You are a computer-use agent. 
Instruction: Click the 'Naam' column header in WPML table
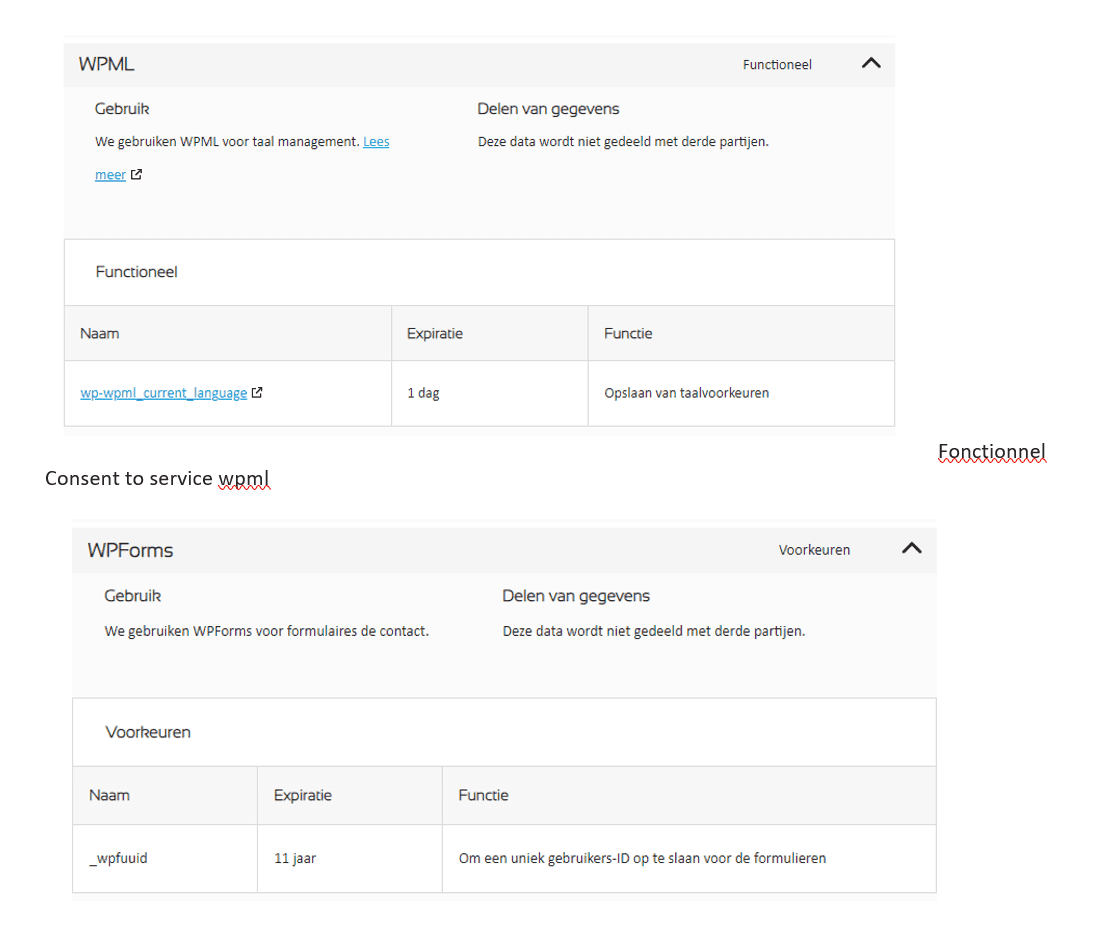click(x=228, y=334)
